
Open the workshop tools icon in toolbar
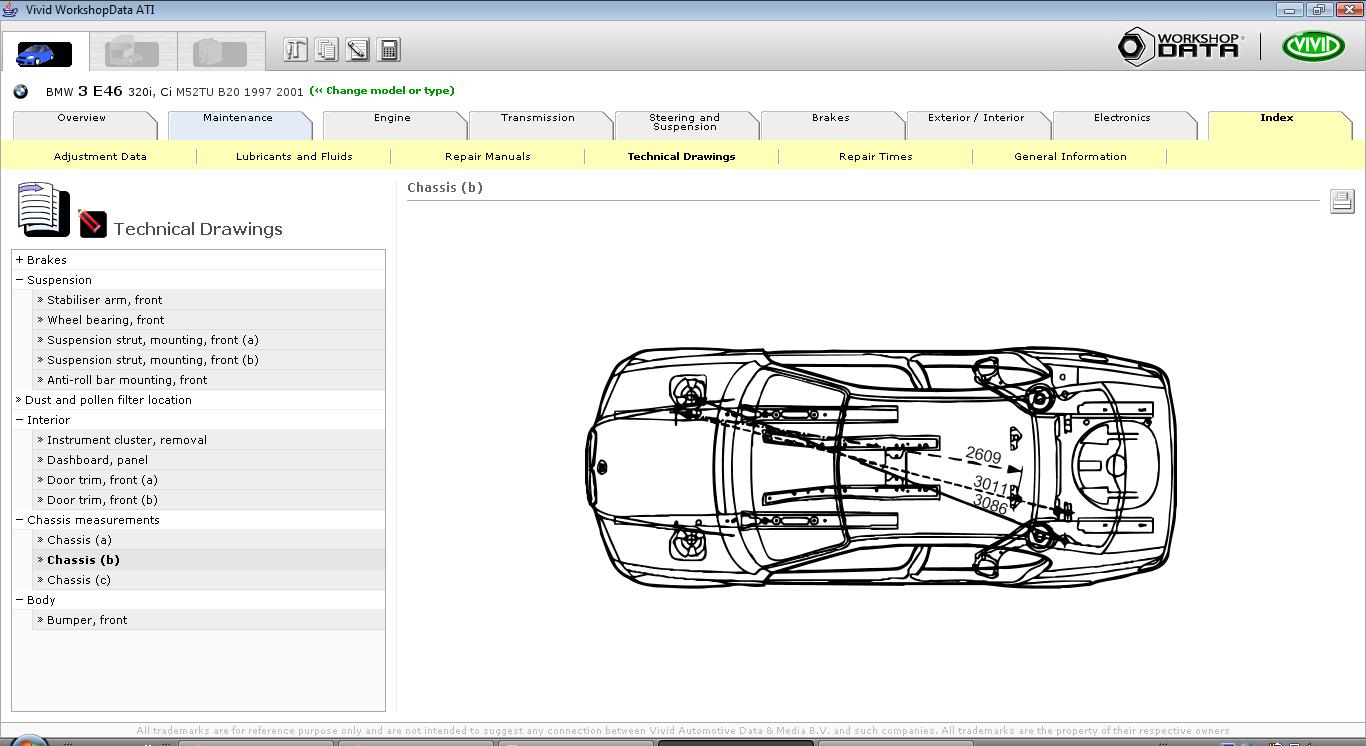point(295,50)
